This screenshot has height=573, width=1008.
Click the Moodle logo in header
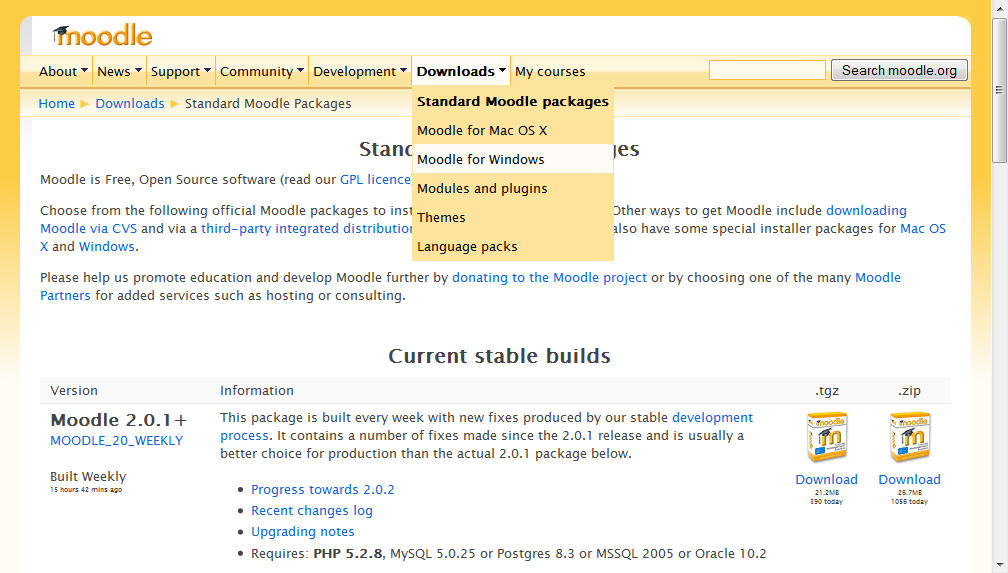[x=102, y=35]
